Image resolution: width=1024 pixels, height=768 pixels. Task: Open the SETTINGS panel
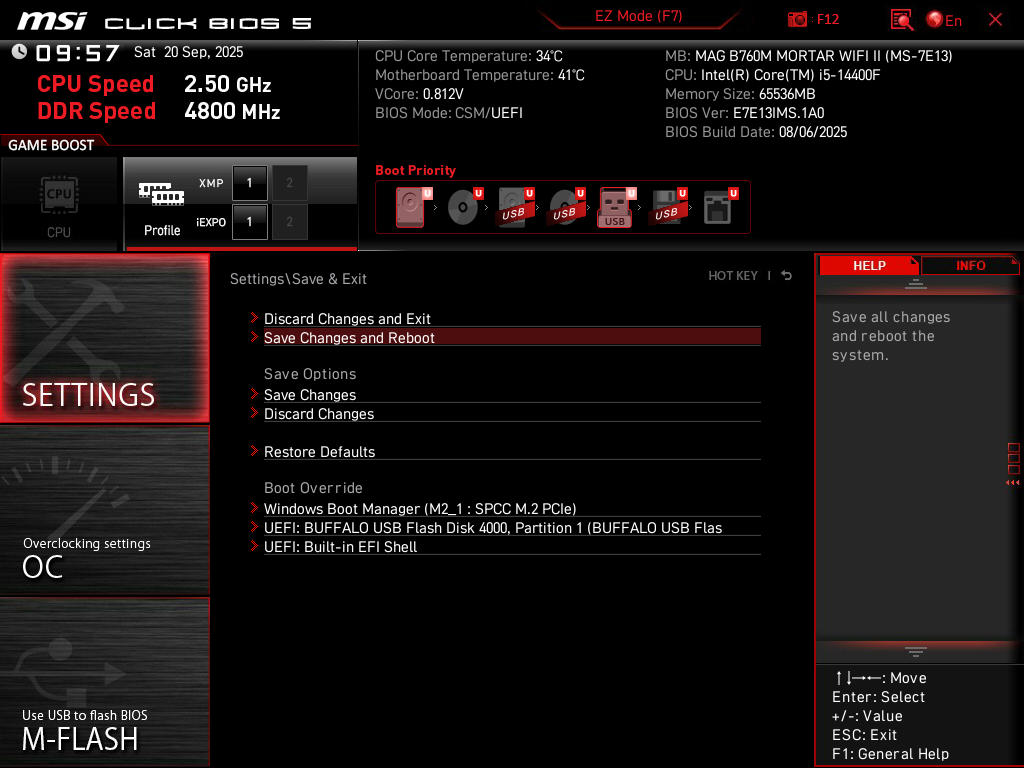[x=104, y=338]
